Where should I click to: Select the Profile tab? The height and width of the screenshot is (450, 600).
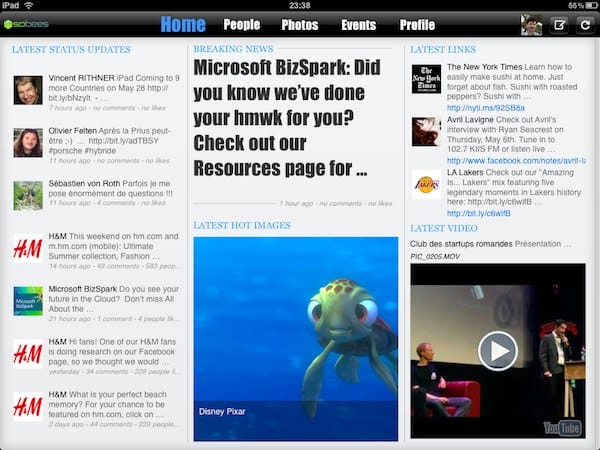(x=417, y=25)
